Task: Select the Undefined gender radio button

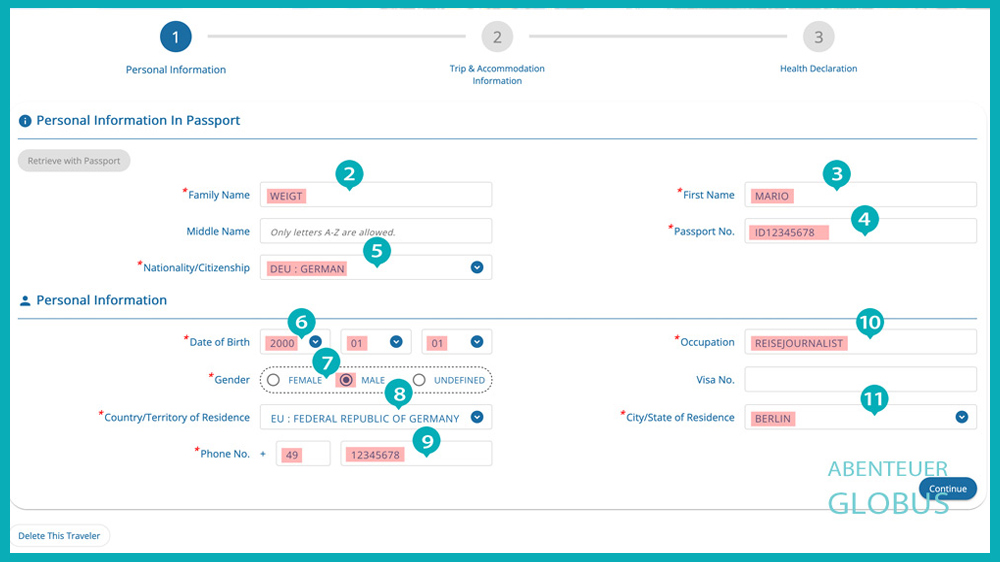Action: (419, 380)
